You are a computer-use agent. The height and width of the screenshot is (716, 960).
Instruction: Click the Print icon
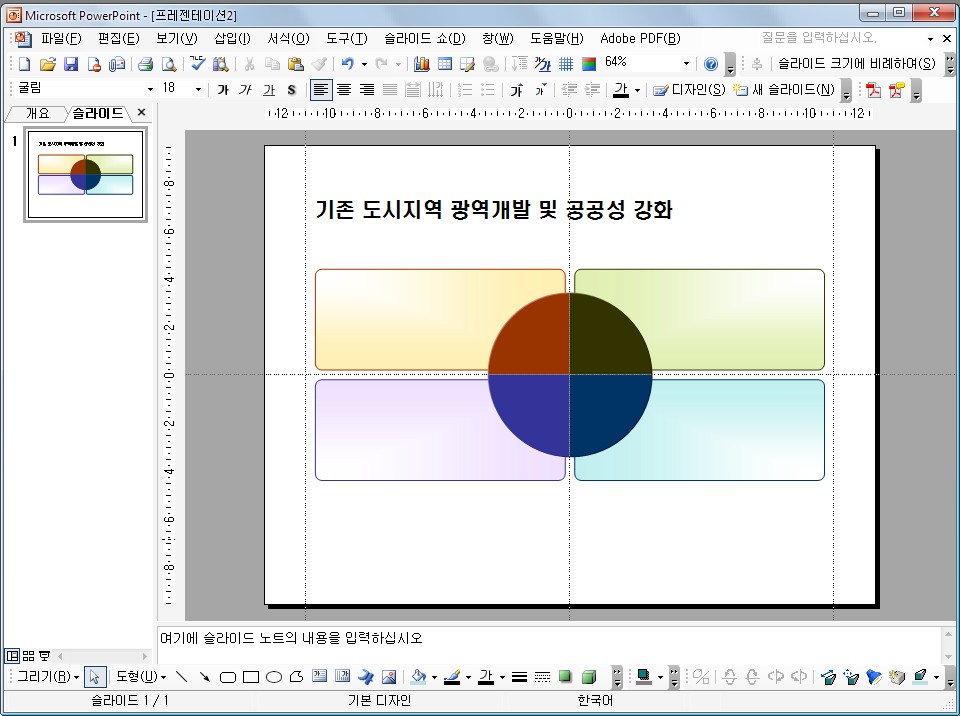tap(145, 64)
